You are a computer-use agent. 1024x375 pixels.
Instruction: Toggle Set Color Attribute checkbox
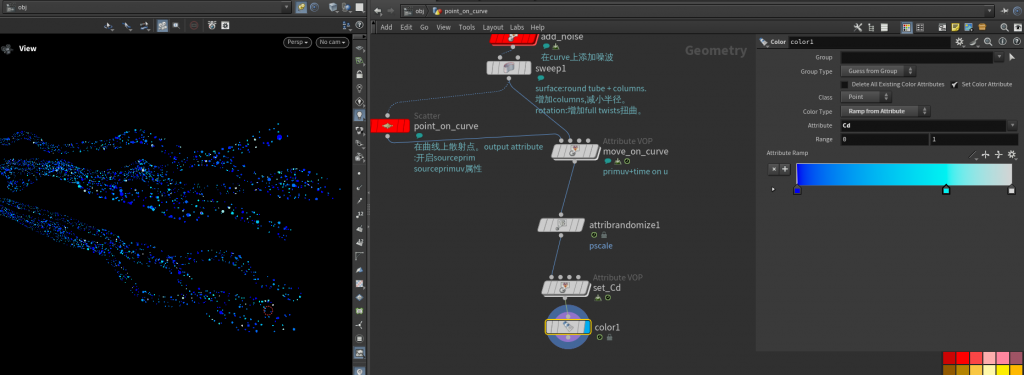coord(955,84)
